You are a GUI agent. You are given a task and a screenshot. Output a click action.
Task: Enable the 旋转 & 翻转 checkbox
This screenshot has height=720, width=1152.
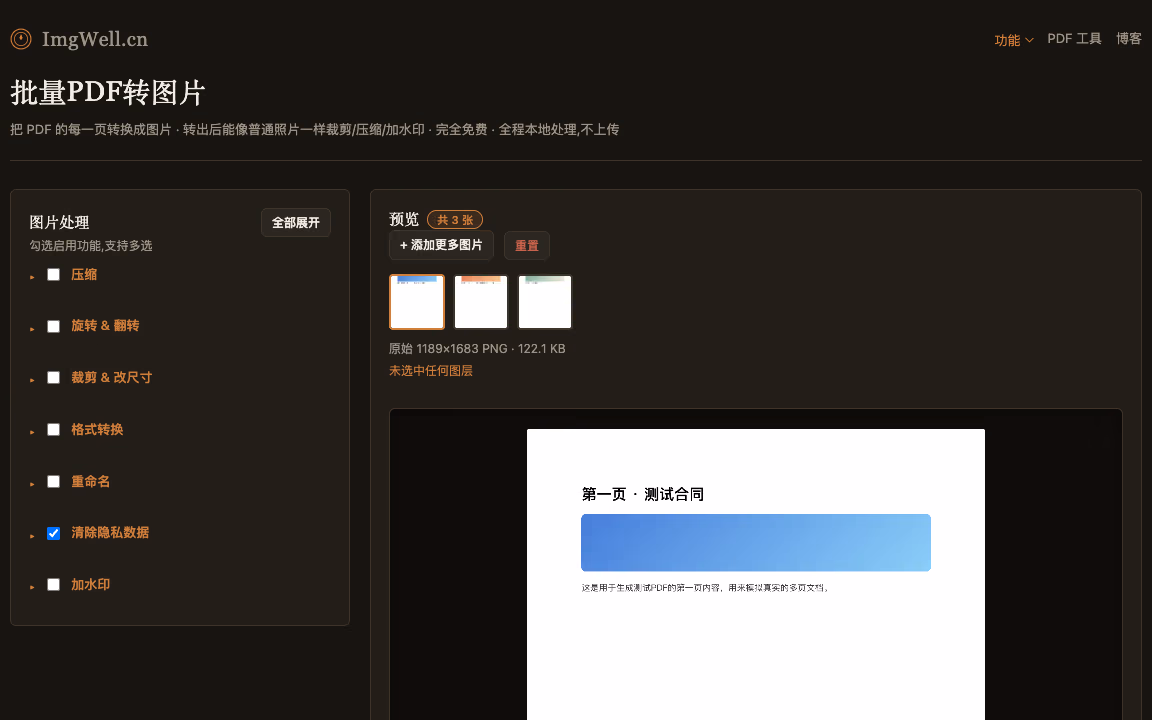coord(54,326)
